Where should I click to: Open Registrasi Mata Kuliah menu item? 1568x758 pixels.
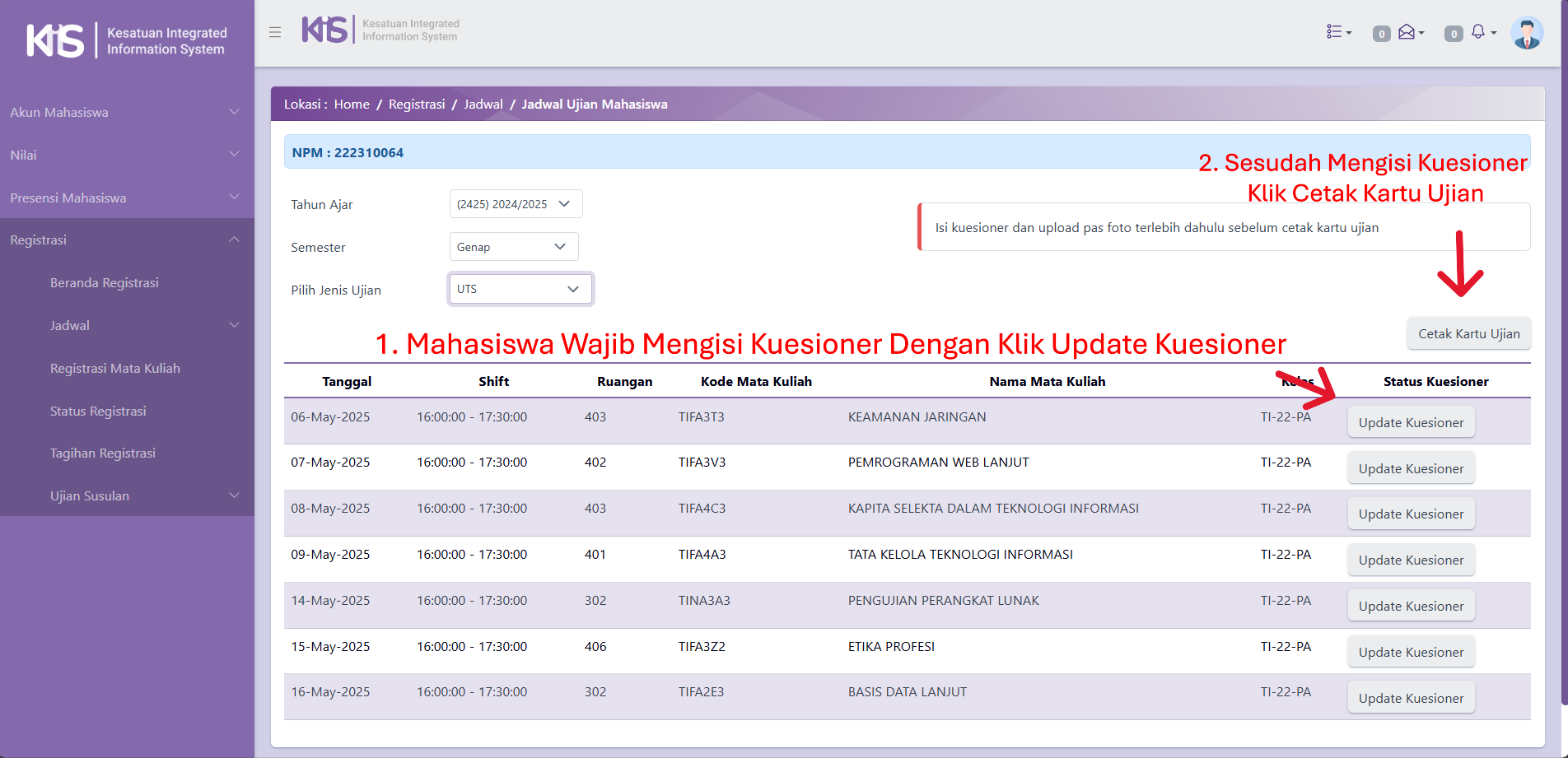(x=115, y=368)
